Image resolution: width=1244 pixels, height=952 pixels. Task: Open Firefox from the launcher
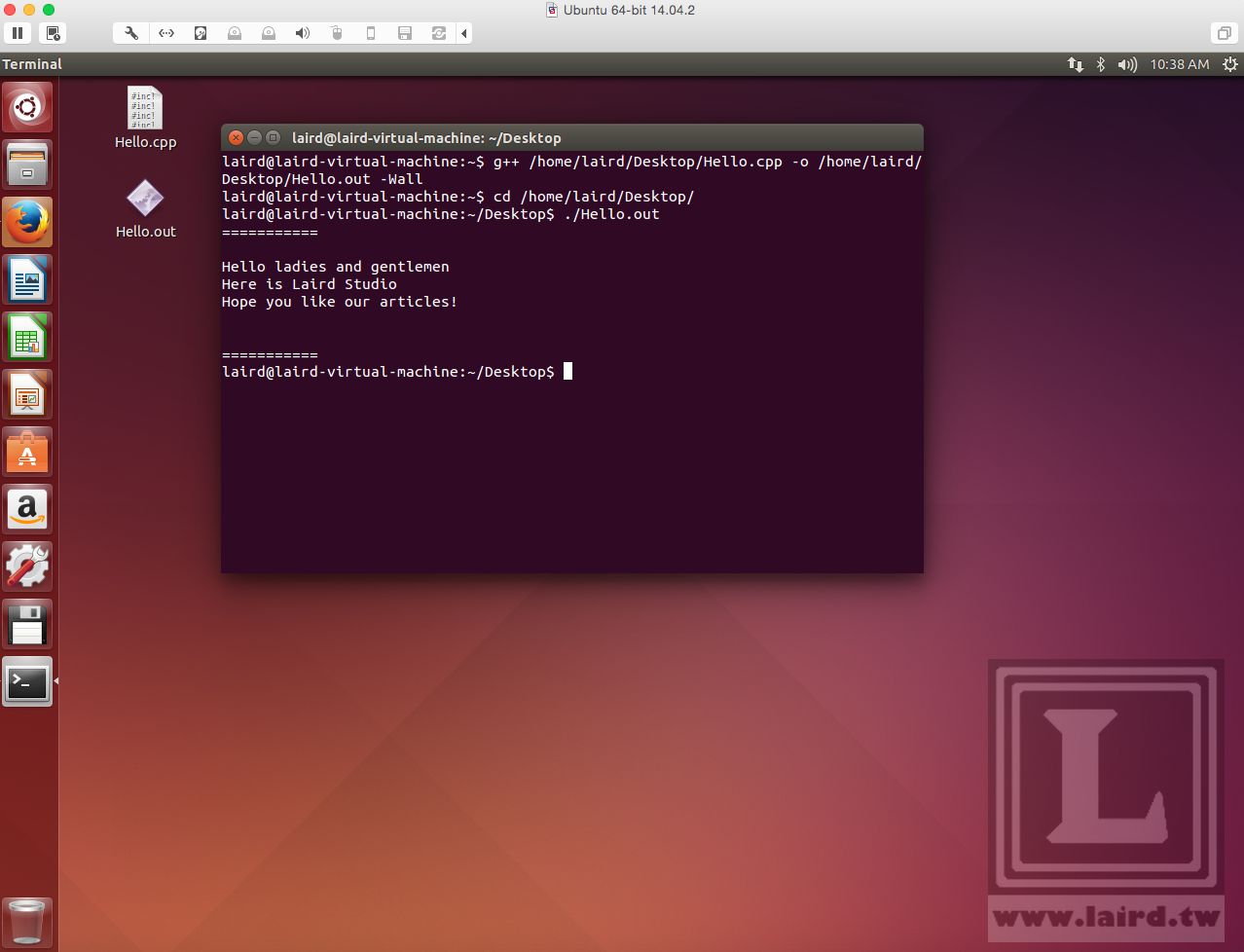(x=27, y=221)
